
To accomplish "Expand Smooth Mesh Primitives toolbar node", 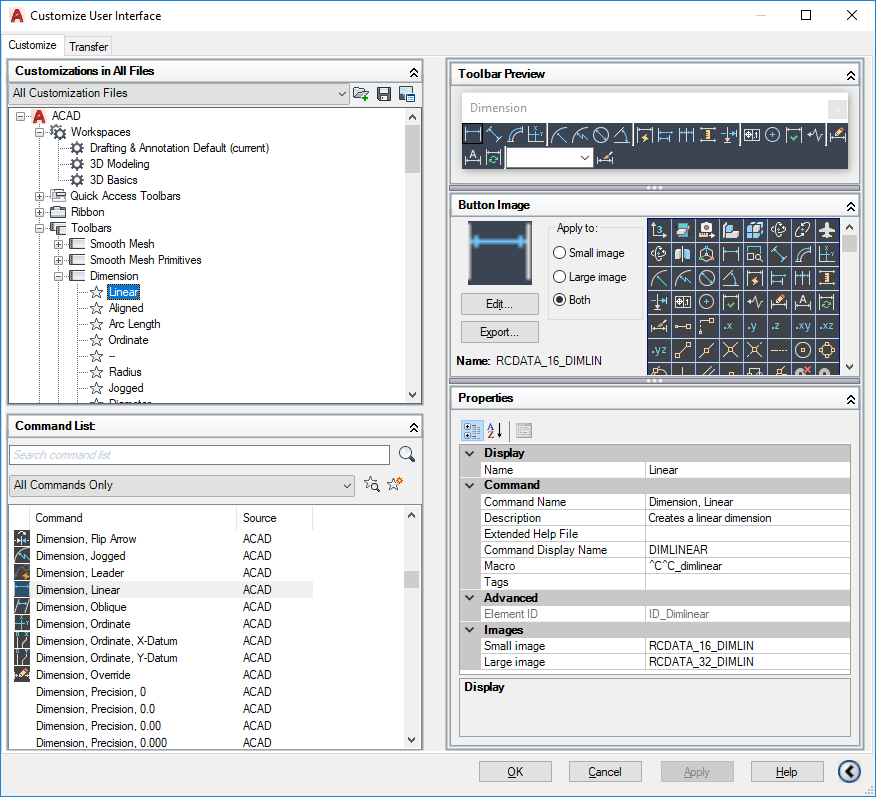I will click(x=58, y=260).
